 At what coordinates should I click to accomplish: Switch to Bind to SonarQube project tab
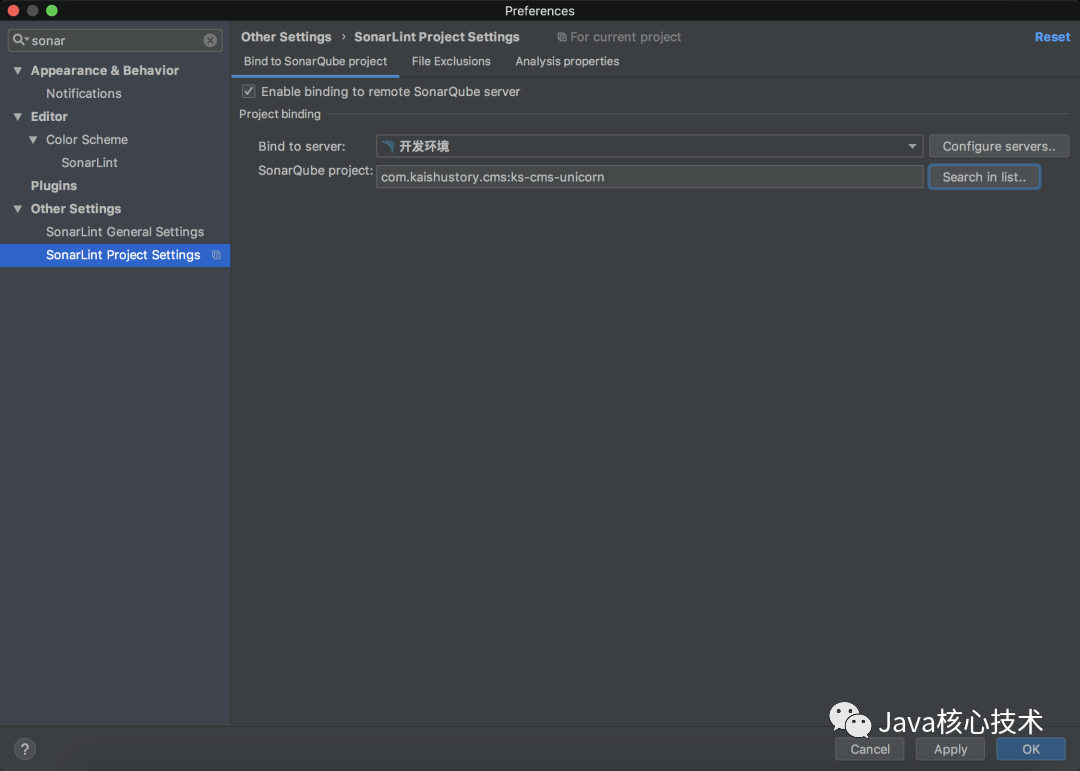(x=315, y=61)
